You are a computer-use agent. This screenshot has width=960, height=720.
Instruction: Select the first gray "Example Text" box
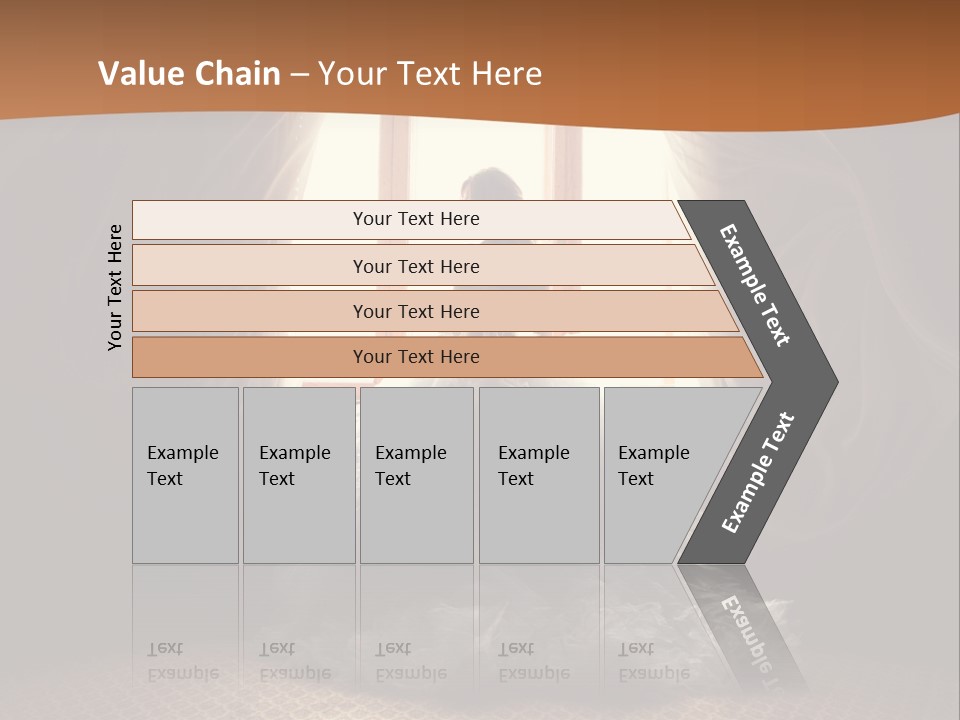coord(185,475)
